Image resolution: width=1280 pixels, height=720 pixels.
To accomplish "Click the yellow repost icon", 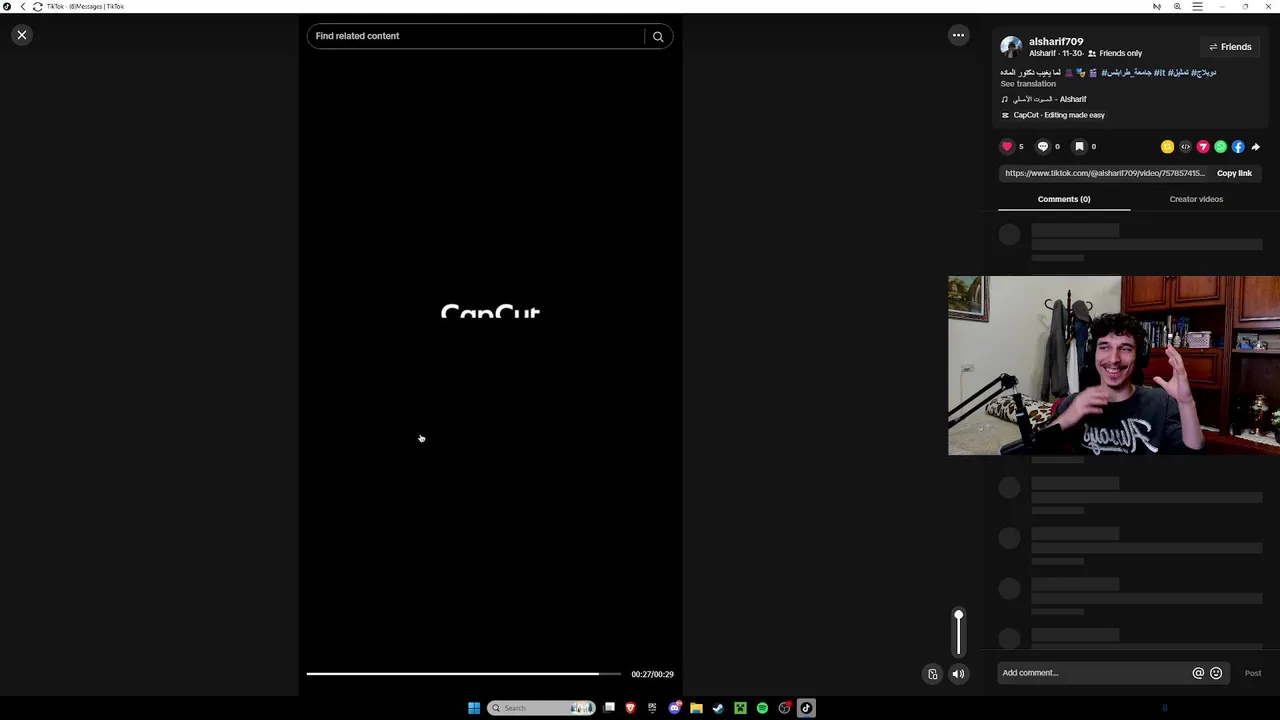I will [1167, 147].
